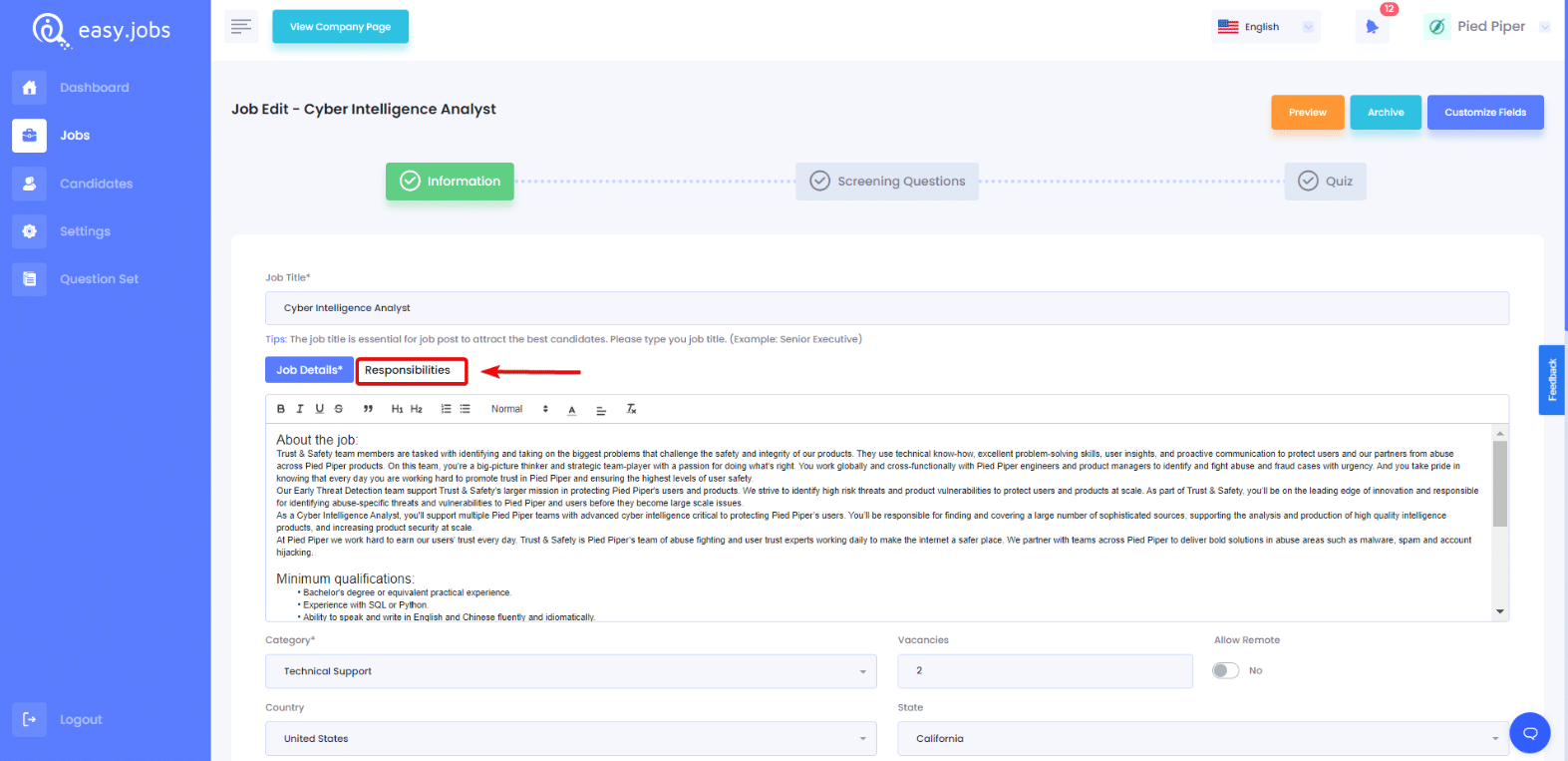Open text color picker in editor
1568x761 pixels.
pyautogui.click(x=572, y=410)
